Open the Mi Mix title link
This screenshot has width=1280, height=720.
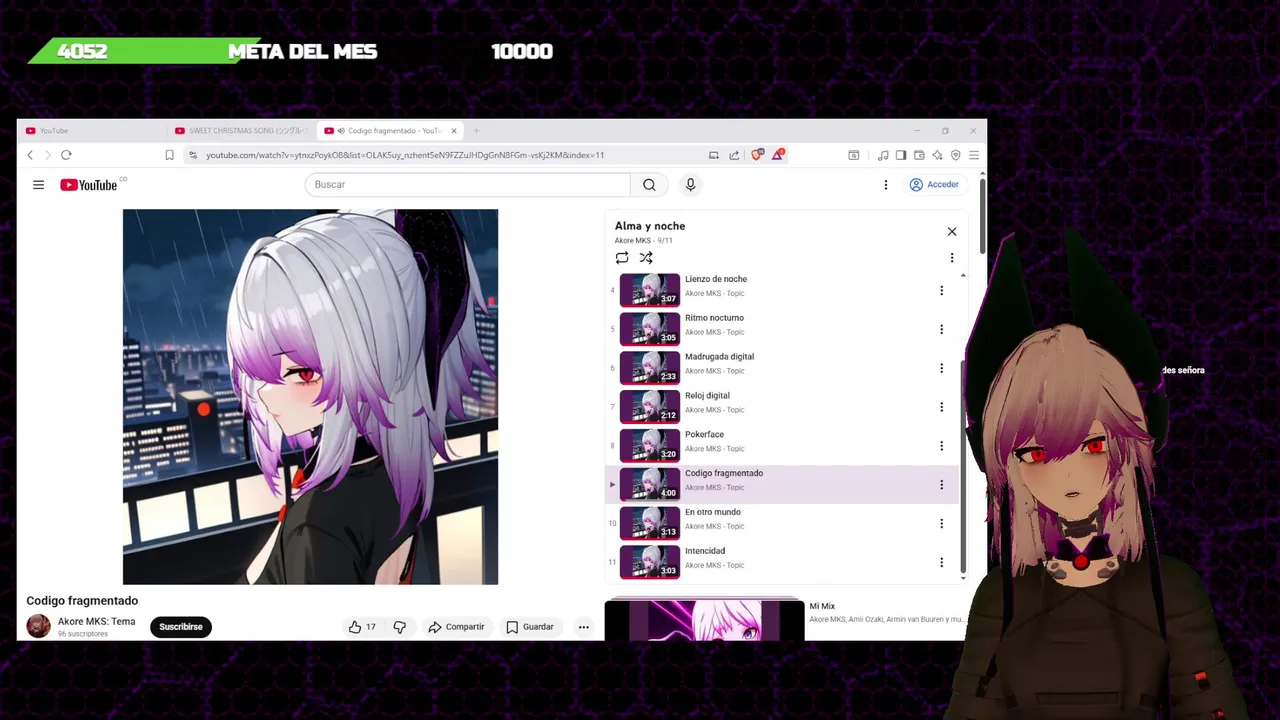(822, 606)
